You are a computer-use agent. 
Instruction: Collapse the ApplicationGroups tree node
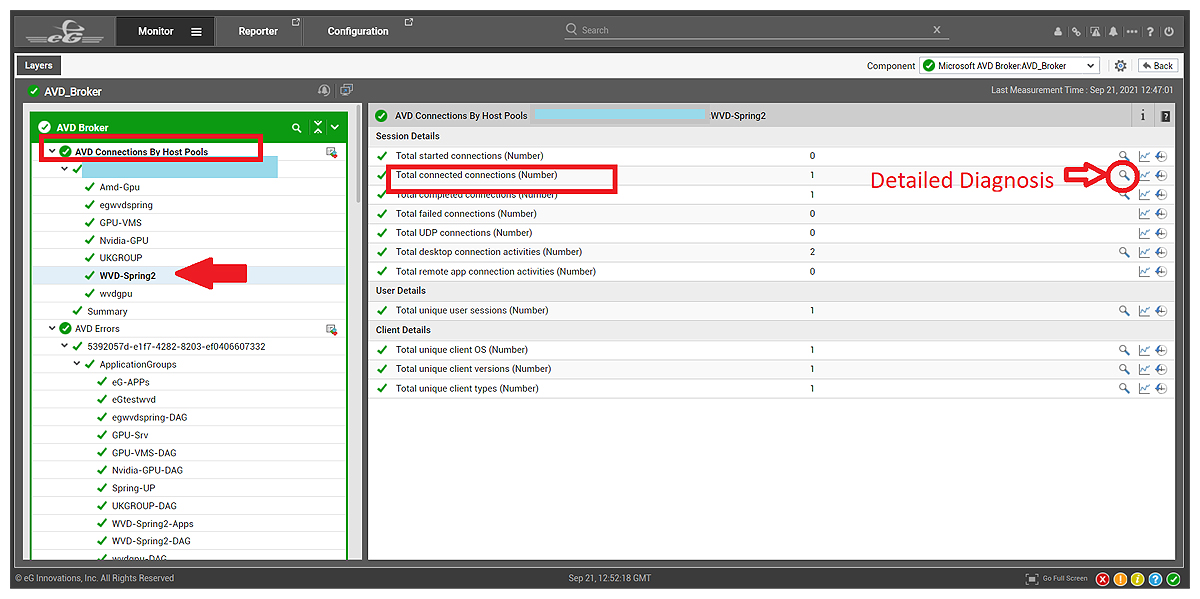click(x=76, y=365)
